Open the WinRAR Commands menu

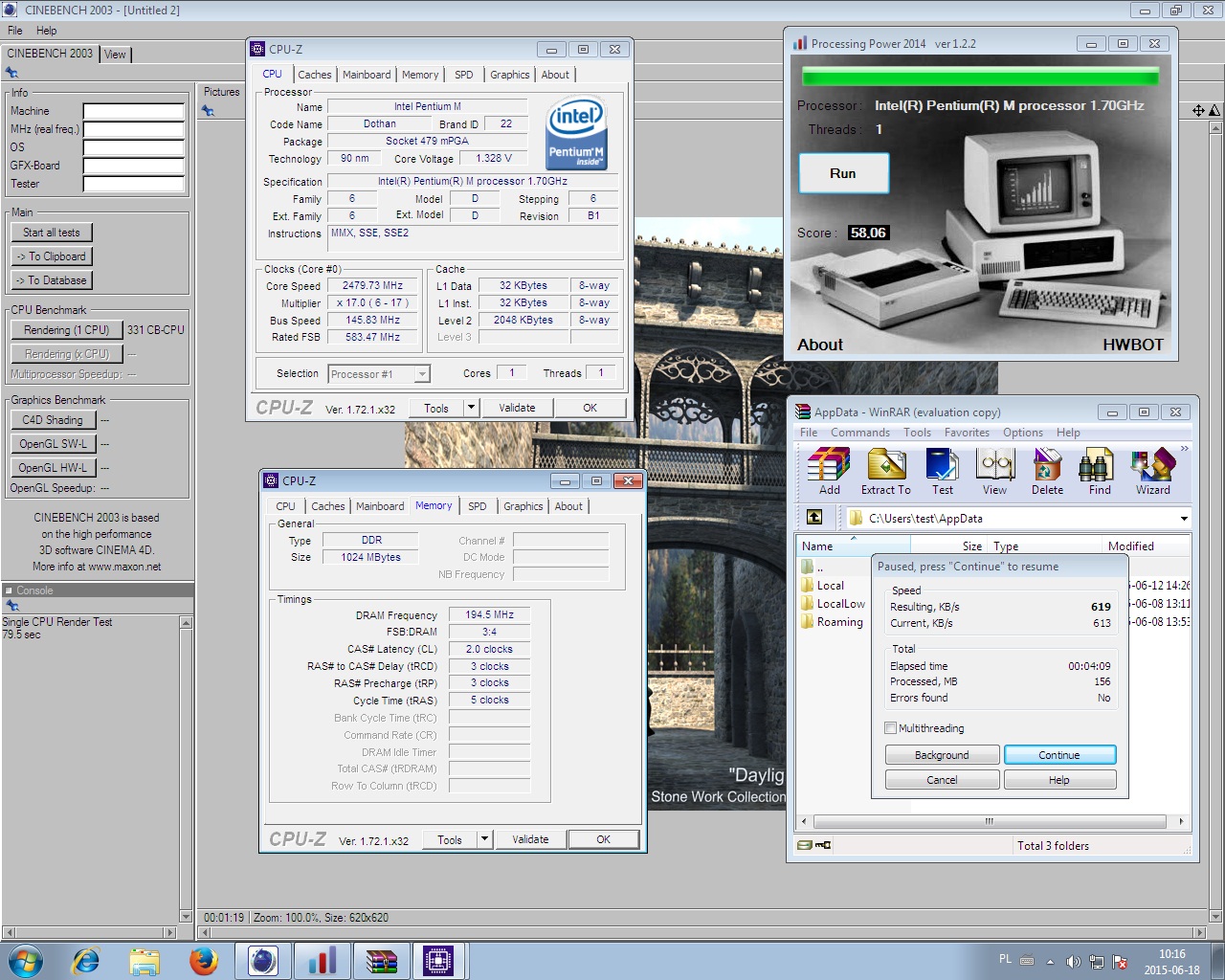click(860, 433)
